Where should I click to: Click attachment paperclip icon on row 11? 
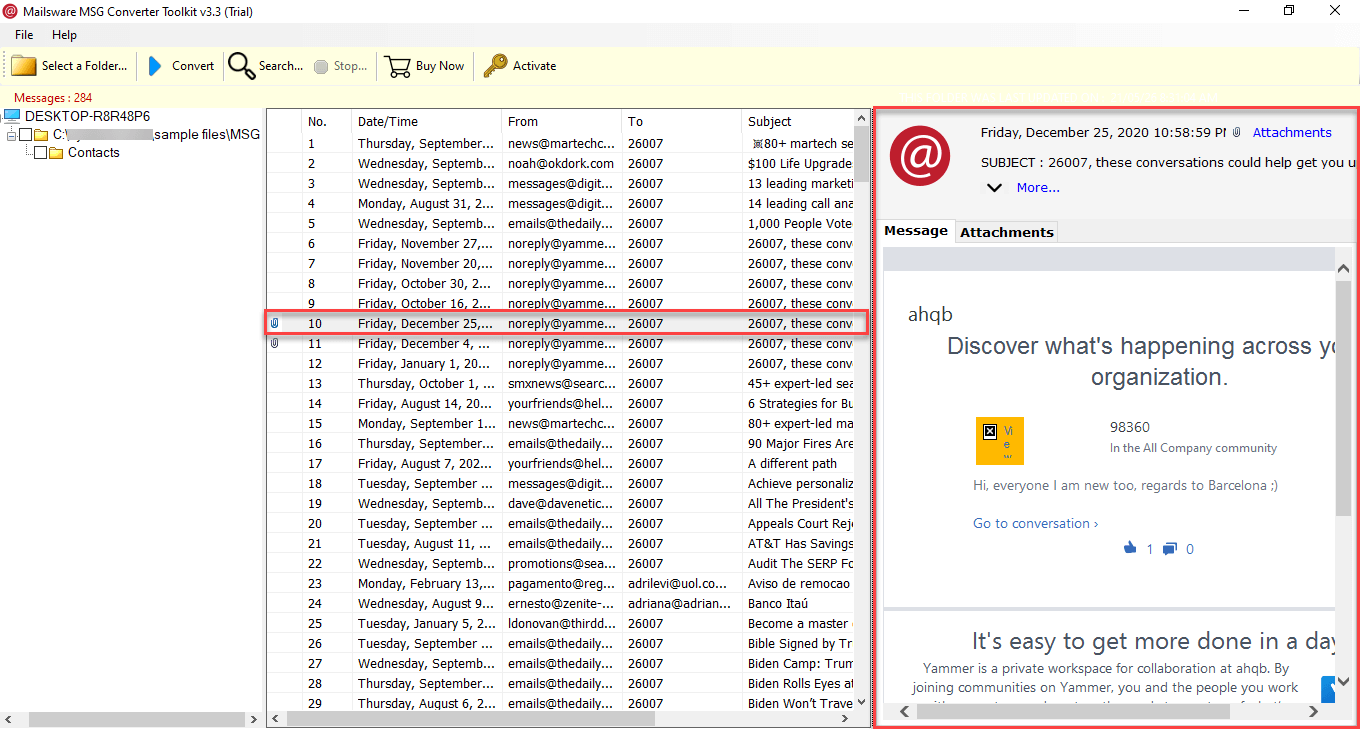[x=275, y=343]
